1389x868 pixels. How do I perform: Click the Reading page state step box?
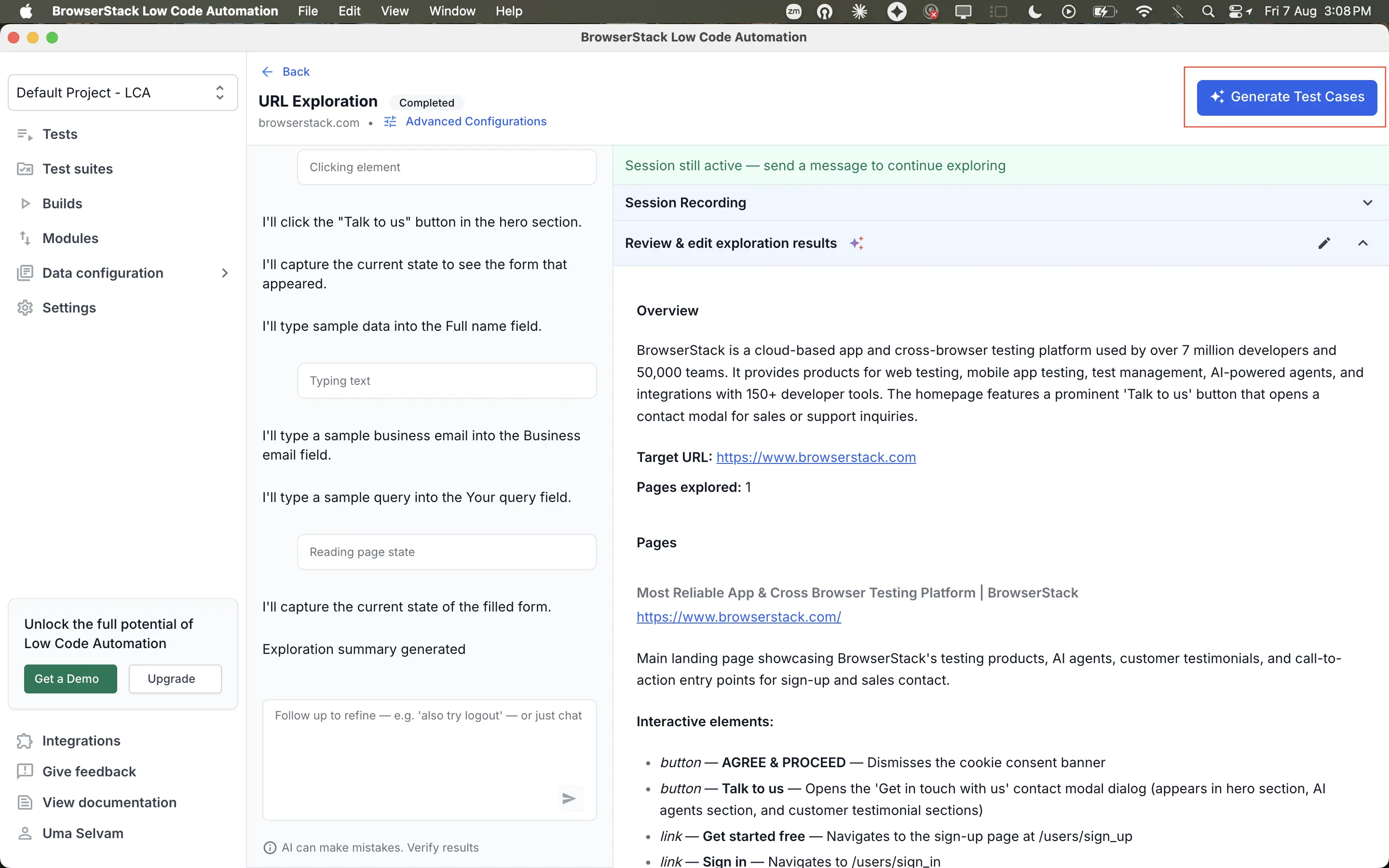tap(447, 552)
